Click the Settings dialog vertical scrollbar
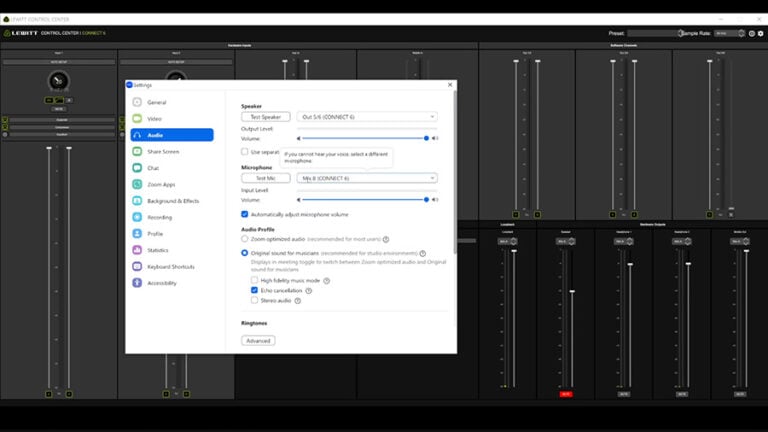768x432 pixels. point(455,172)
